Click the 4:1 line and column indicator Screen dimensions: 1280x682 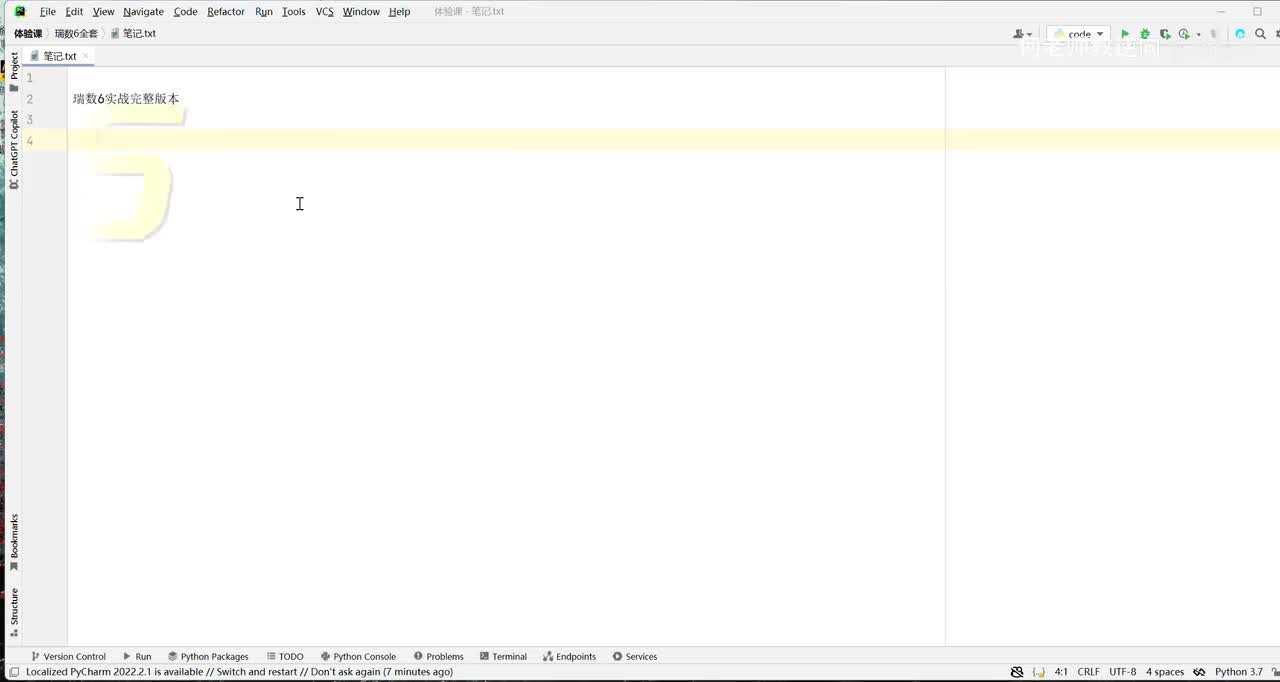coord(1061,672)
